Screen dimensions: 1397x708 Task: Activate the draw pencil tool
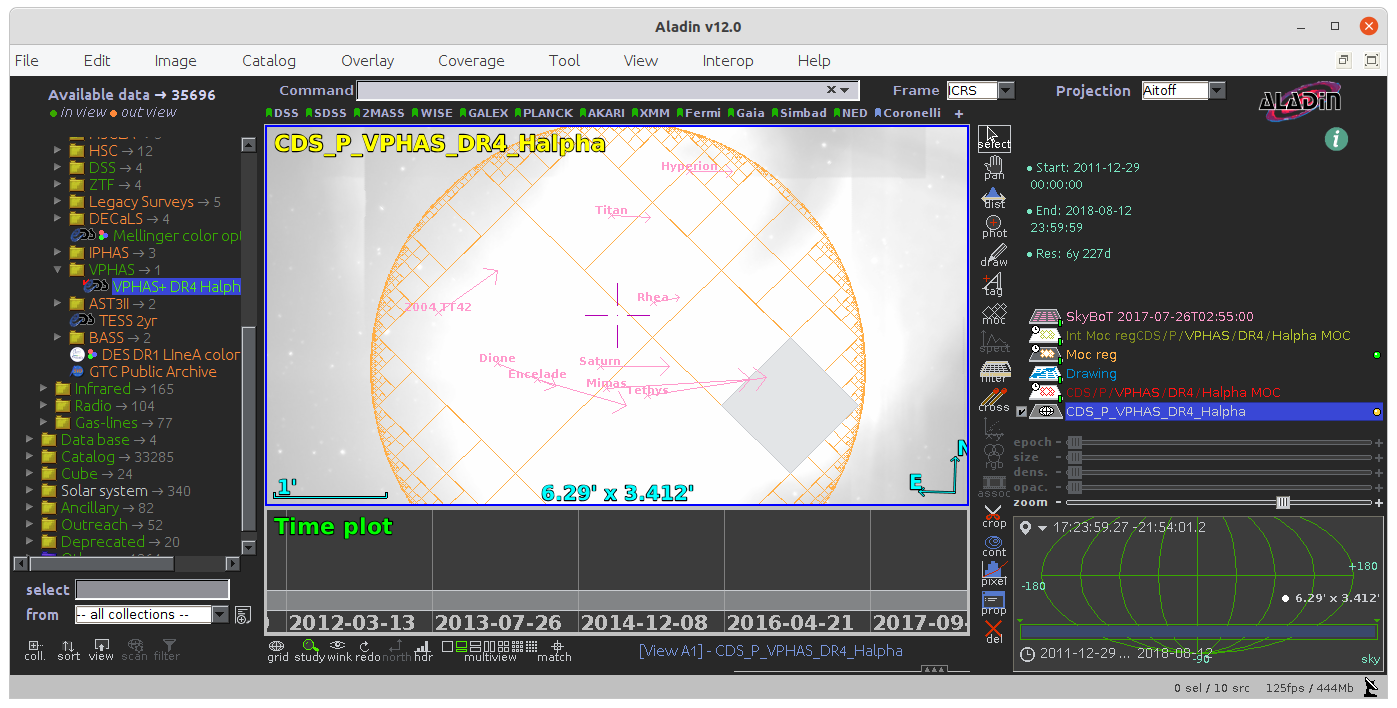point(994,255)
